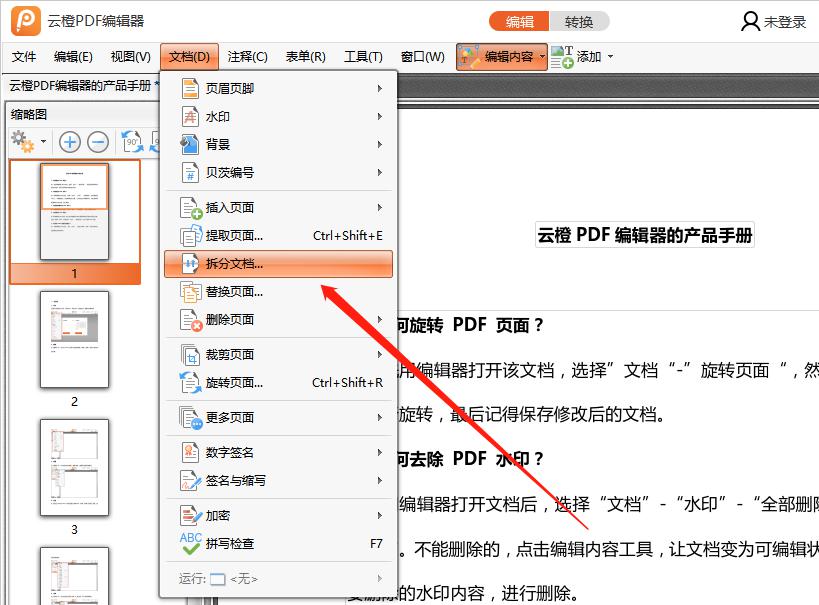Open the thumbnail gear options dropdown arrow
The image size is (819, 605).
click(43, 141)
